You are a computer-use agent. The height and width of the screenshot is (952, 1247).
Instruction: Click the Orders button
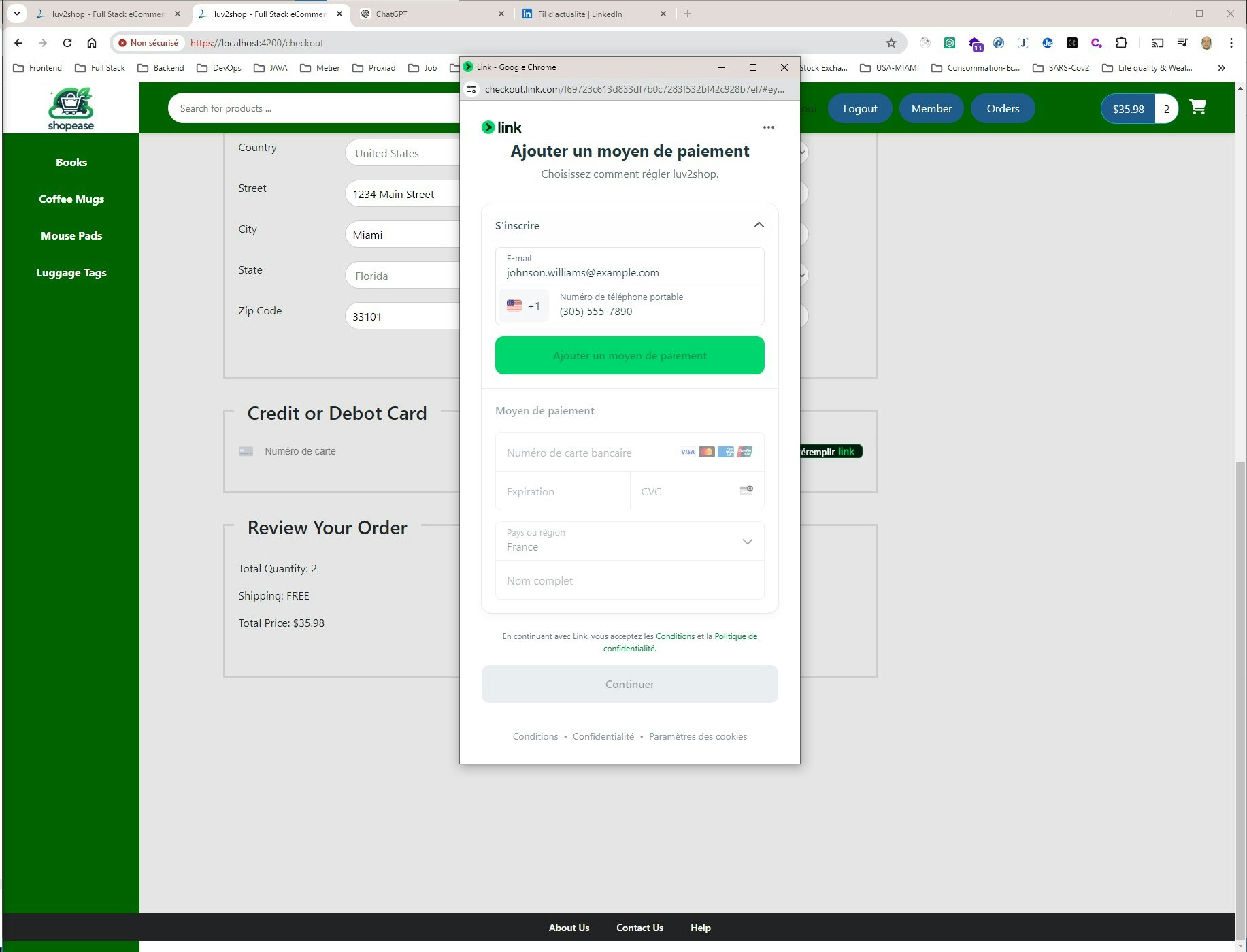[1003, 108]
